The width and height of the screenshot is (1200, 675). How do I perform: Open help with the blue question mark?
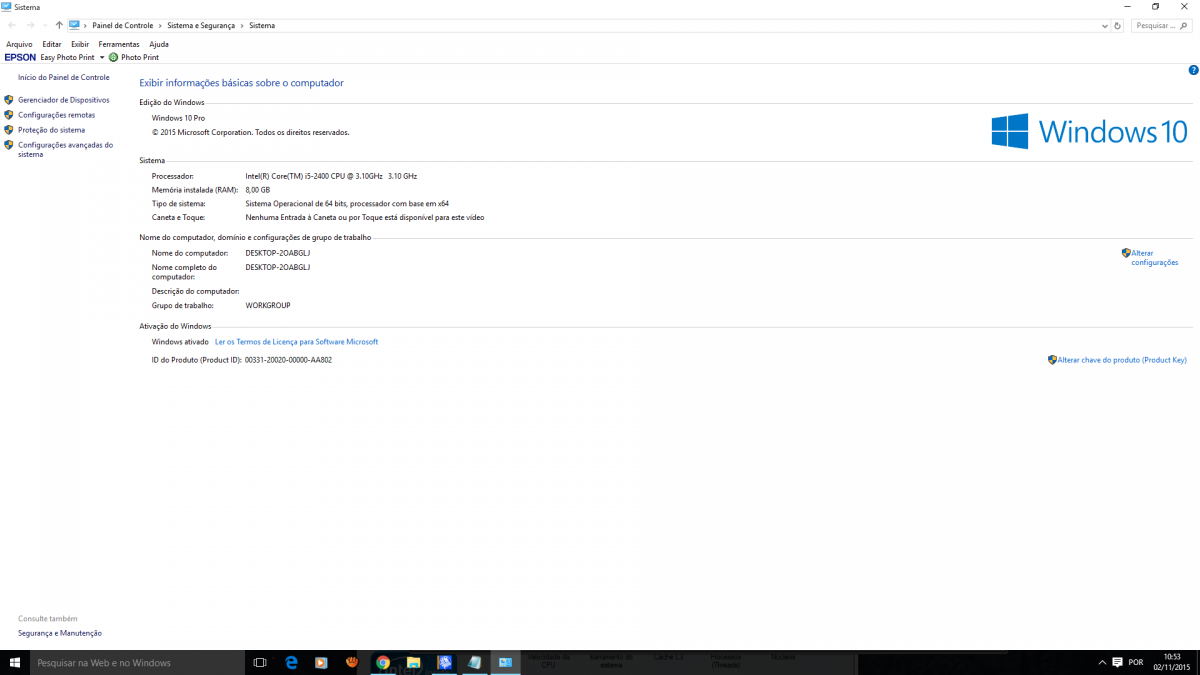(1193, 70)
